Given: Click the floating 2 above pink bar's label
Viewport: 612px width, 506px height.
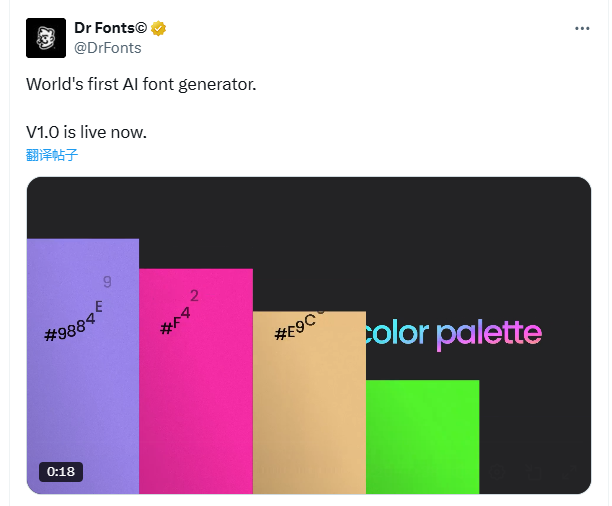Looking at the screenshot, I should click(194, 295).
